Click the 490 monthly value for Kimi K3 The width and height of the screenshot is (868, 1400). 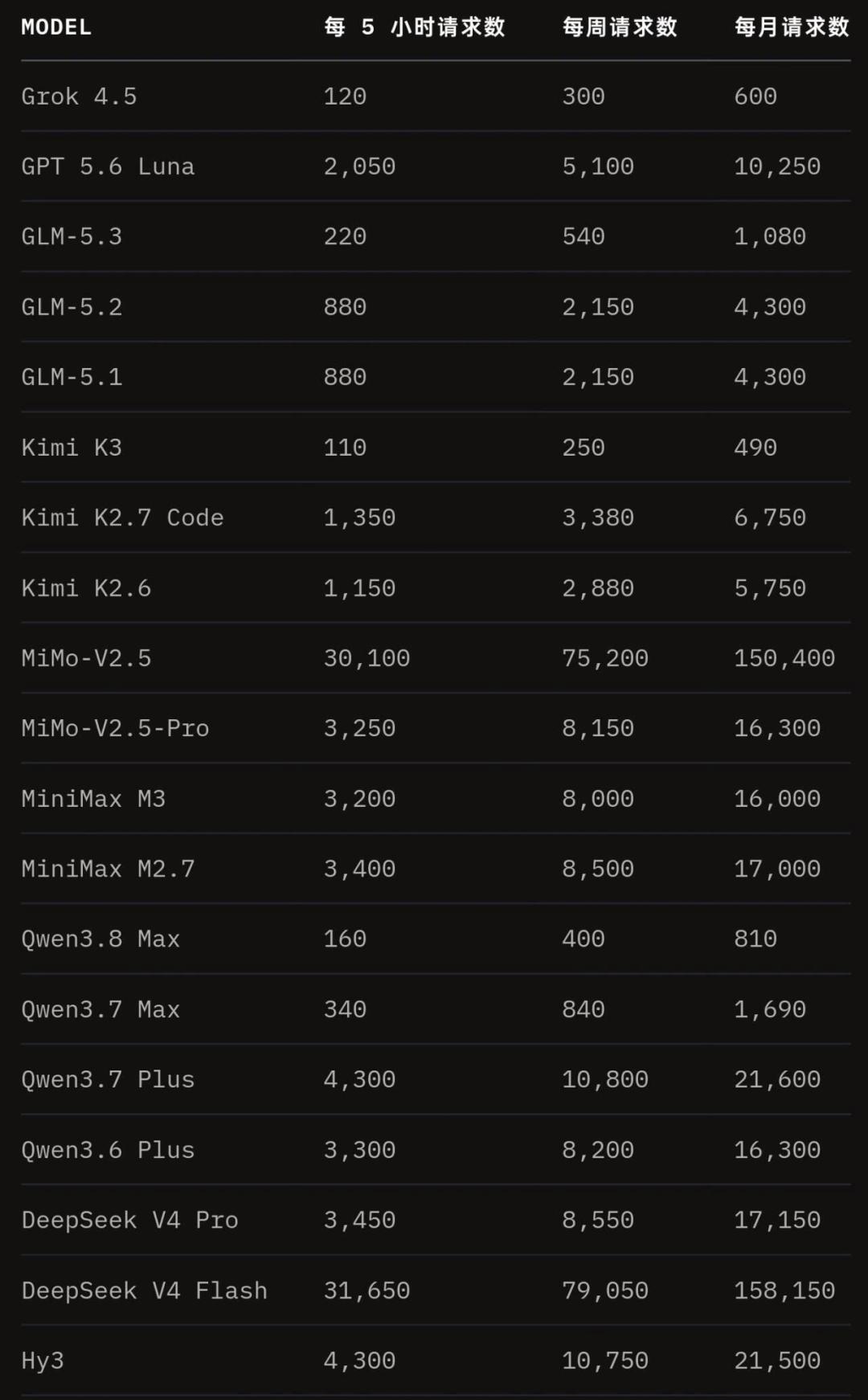pyautogui.click(x=755, y=448)
